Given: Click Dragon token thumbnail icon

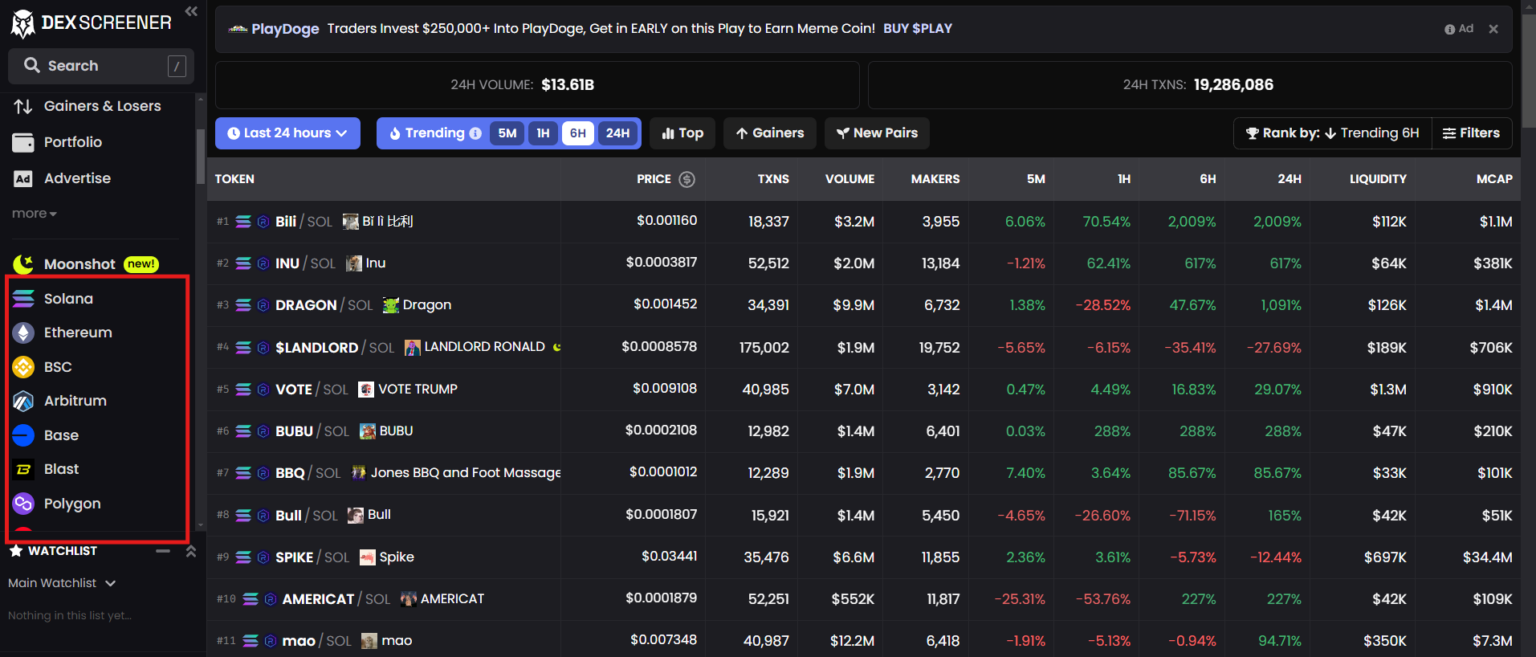Looking at the screenshot, I should coord(391,305).
